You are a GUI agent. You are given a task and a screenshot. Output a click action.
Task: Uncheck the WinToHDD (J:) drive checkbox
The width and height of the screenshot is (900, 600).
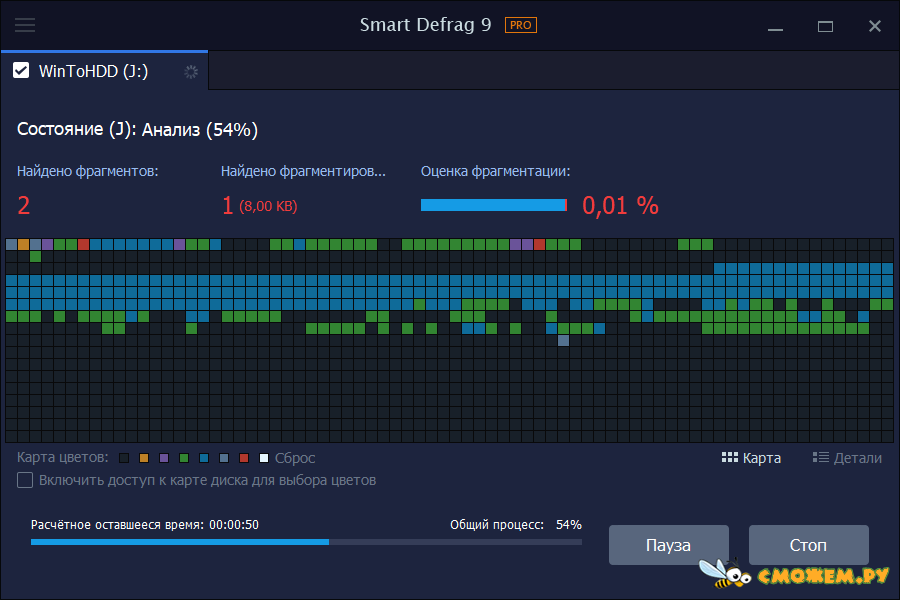21,71
